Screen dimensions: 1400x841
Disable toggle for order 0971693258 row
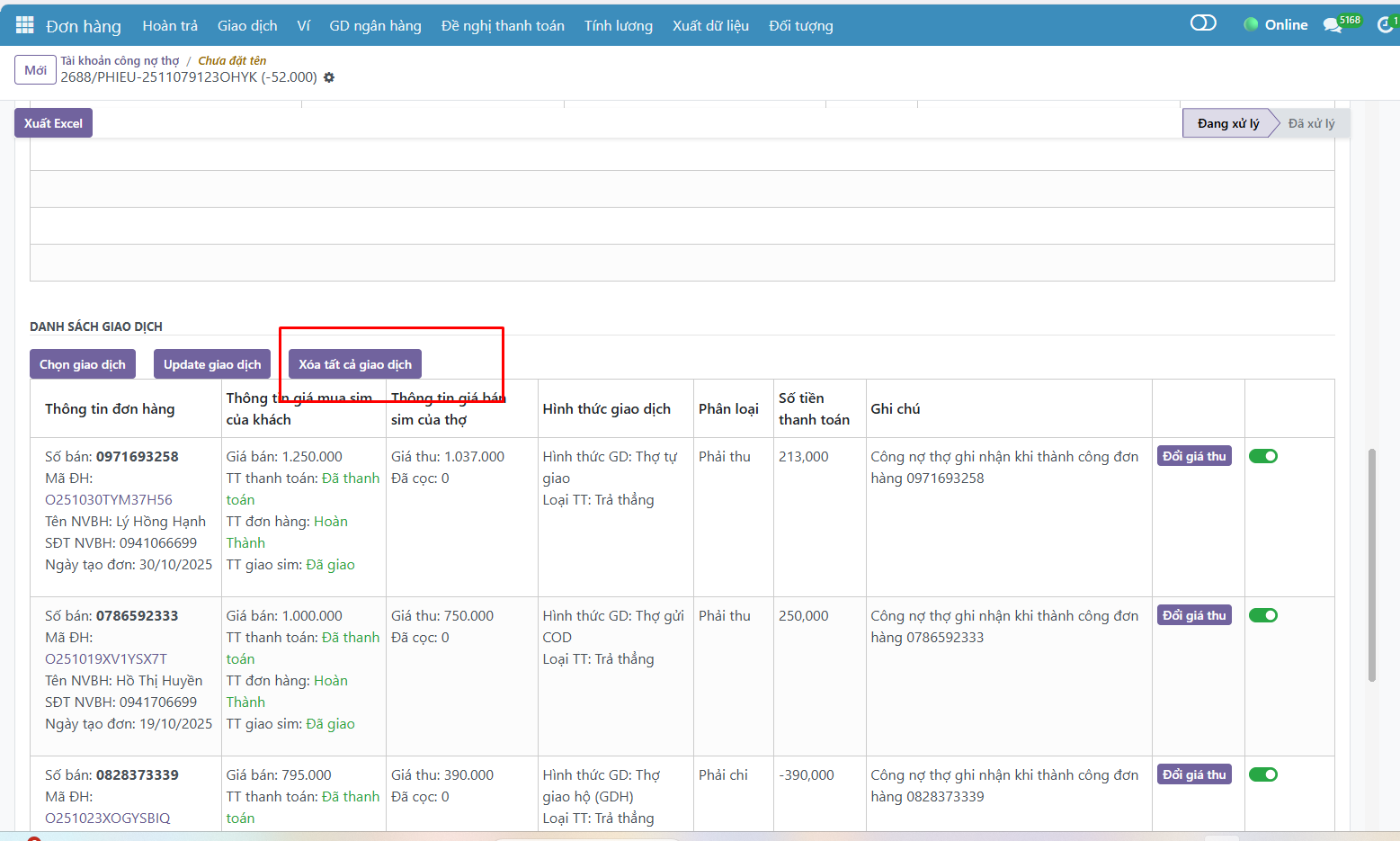(1262, 456)
